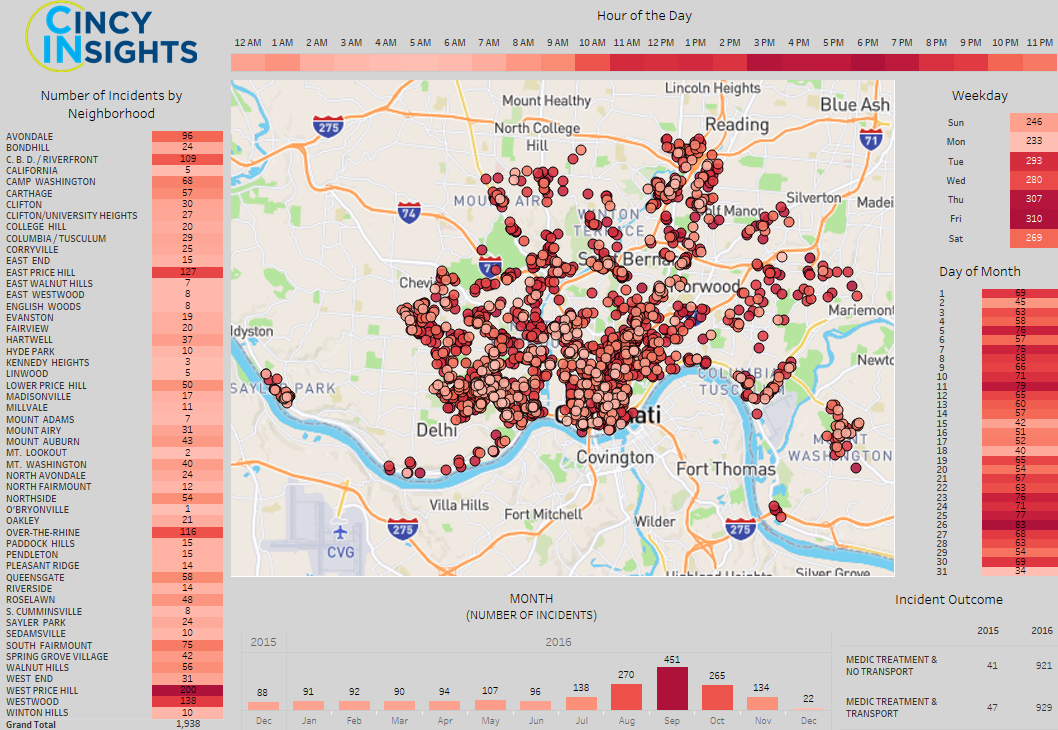Click the 12 AM hour heatmap cell

coord(248,62)
